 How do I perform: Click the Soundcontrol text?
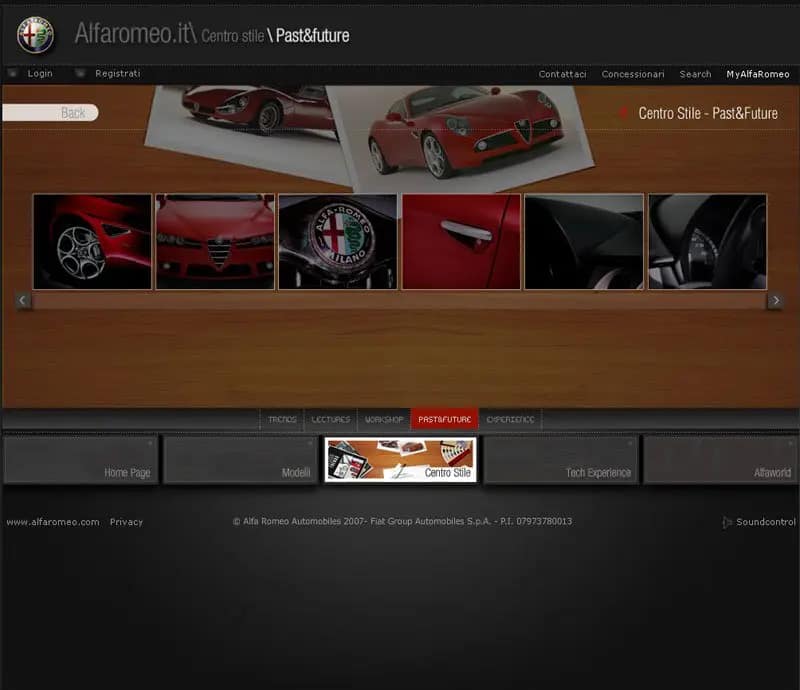tap(766, 522)
